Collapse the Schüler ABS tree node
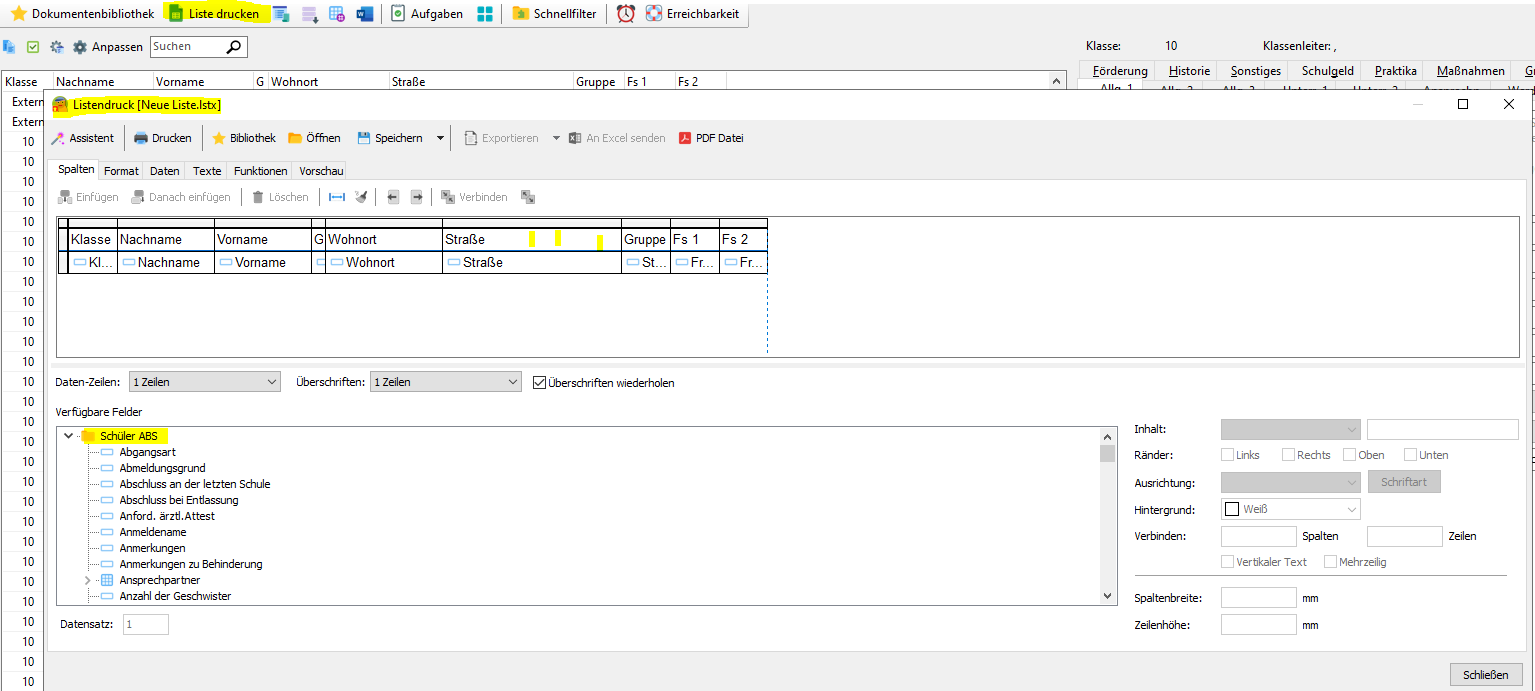1535x691 pixels. click(68, 436)
